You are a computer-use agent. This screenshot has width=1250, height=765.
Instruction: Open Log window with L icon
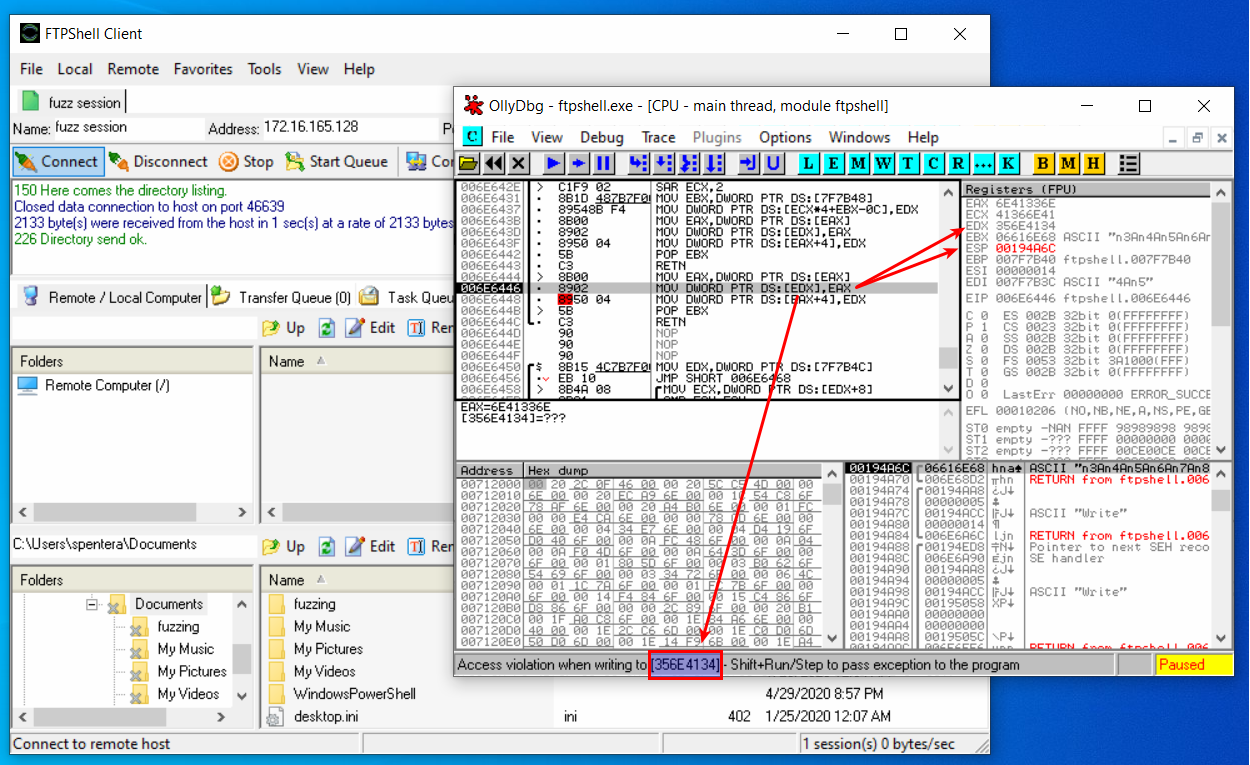coord(809,163)
